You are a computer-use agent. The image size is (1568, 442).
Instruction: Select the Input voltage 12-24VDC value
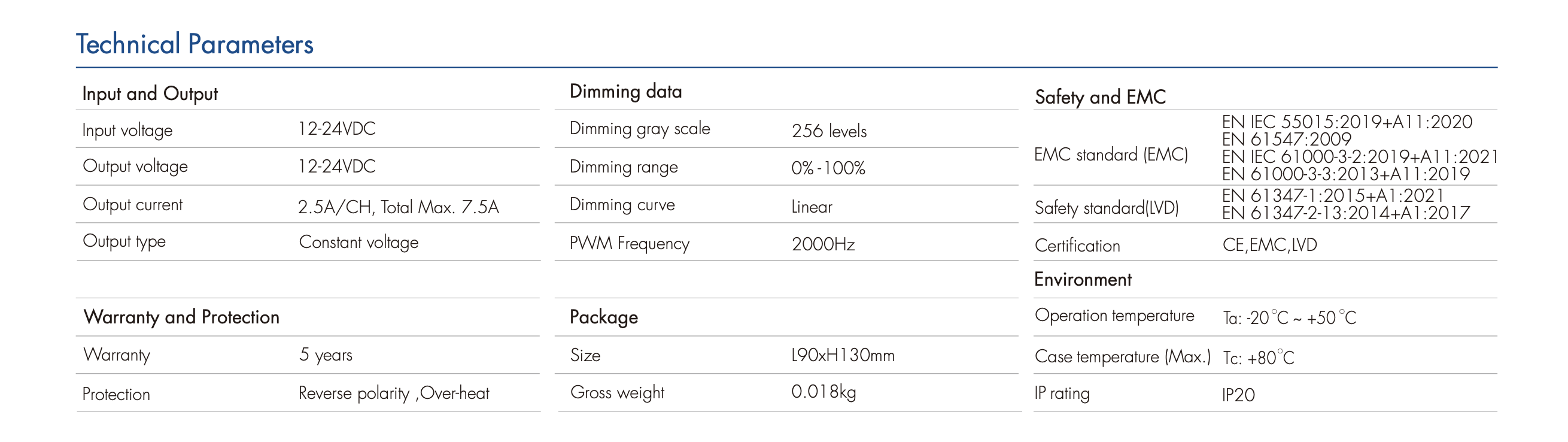pos(336,129)
